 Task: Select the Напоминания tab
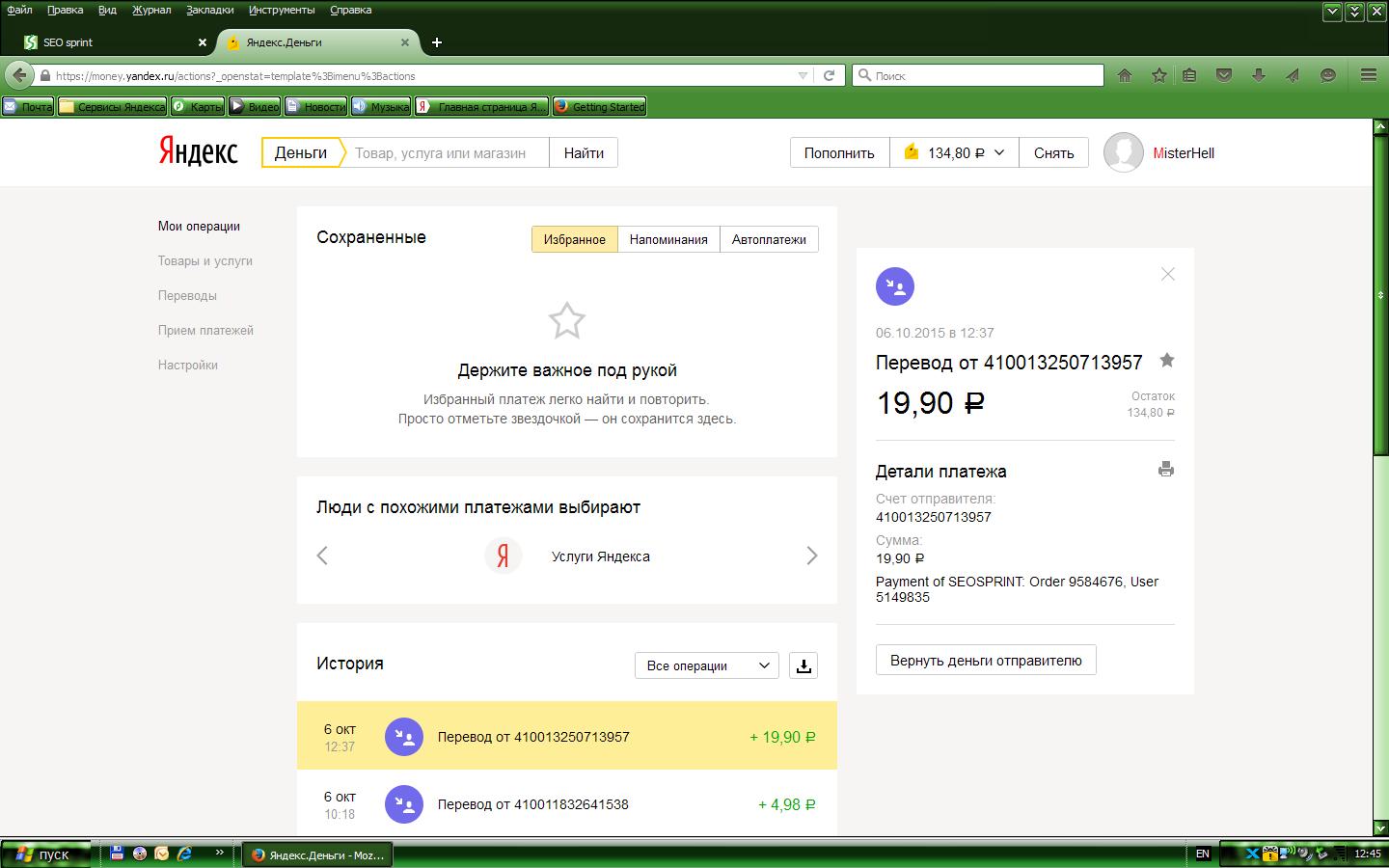(668, 239)
